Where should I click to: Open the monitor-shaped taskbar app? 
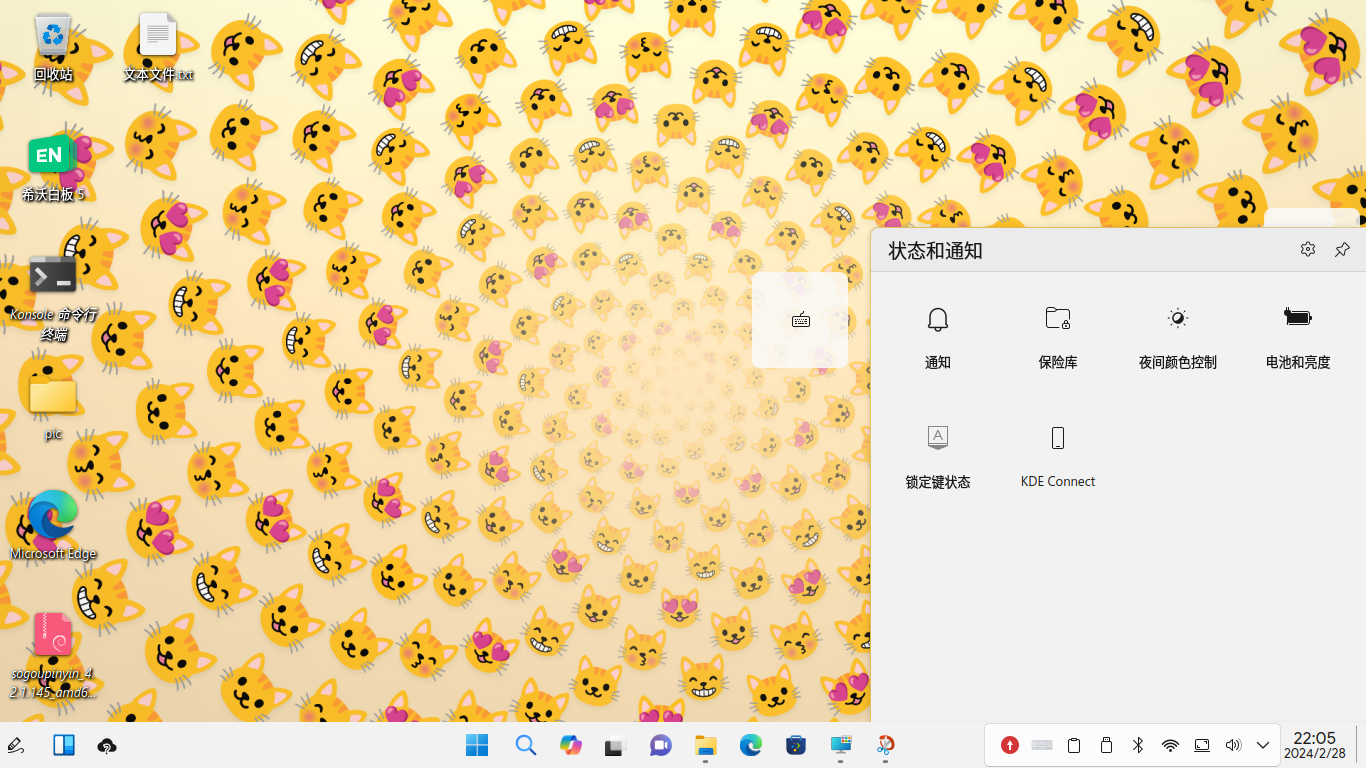(x=841, y=745)
